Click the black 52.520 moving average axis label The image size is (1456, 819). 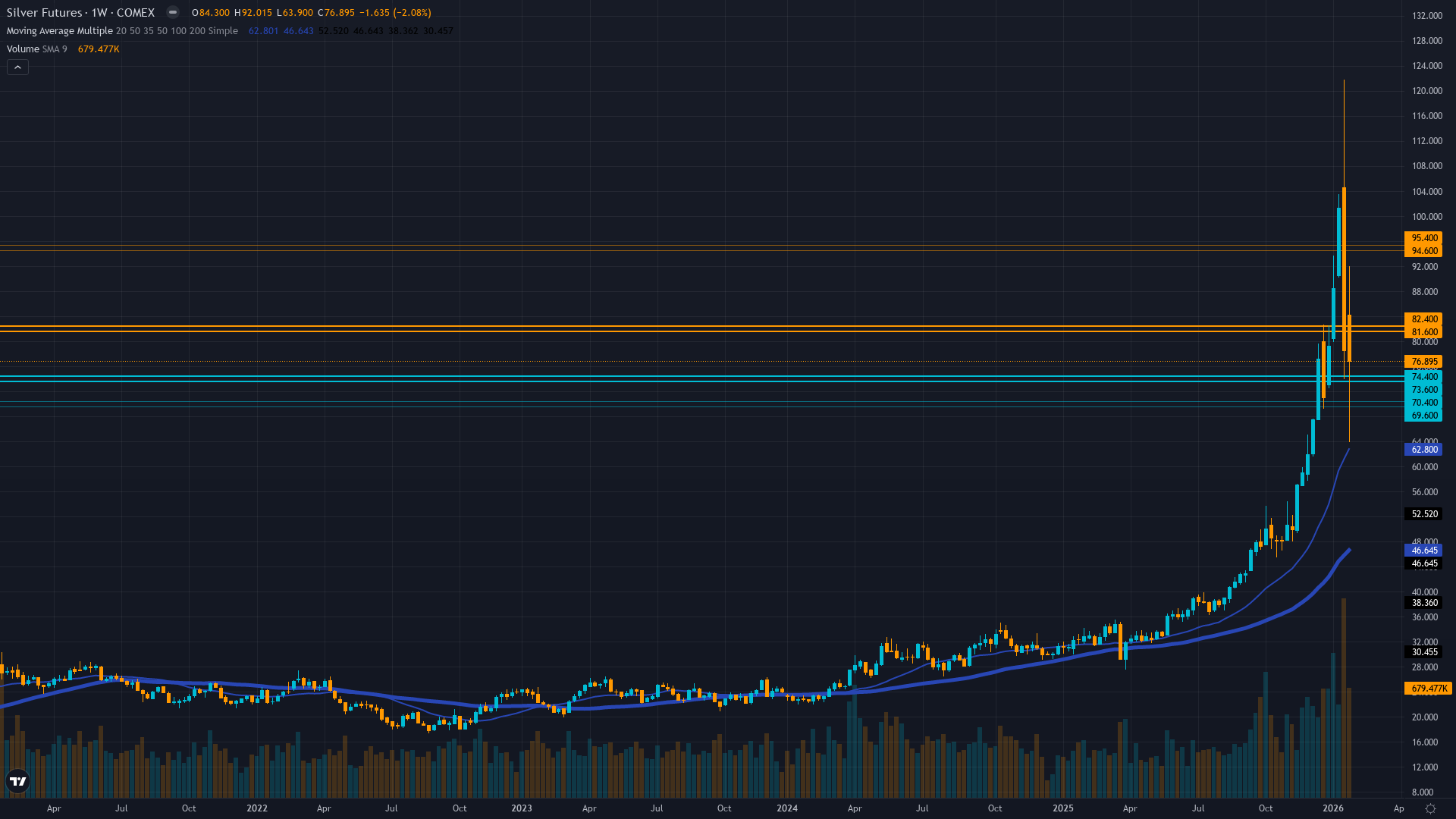pyautogui.click(x=1423, y=514)
